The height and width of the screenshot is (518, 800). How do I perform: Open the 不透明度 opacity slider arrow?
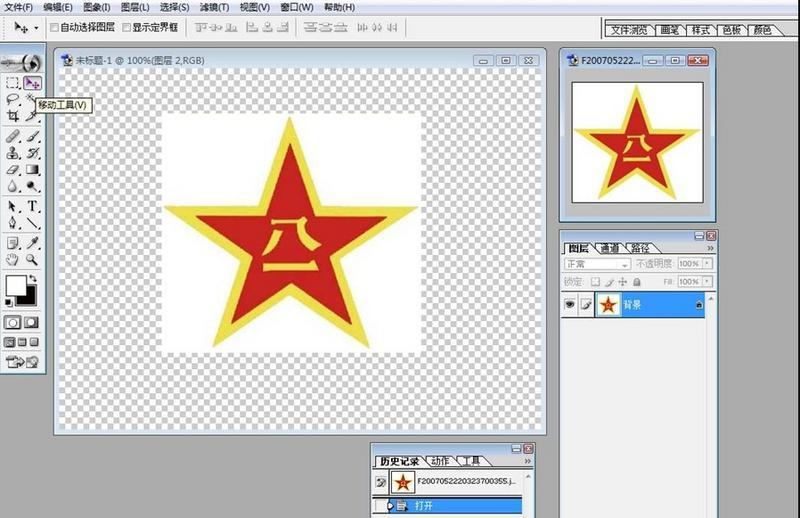click(707, 263)
